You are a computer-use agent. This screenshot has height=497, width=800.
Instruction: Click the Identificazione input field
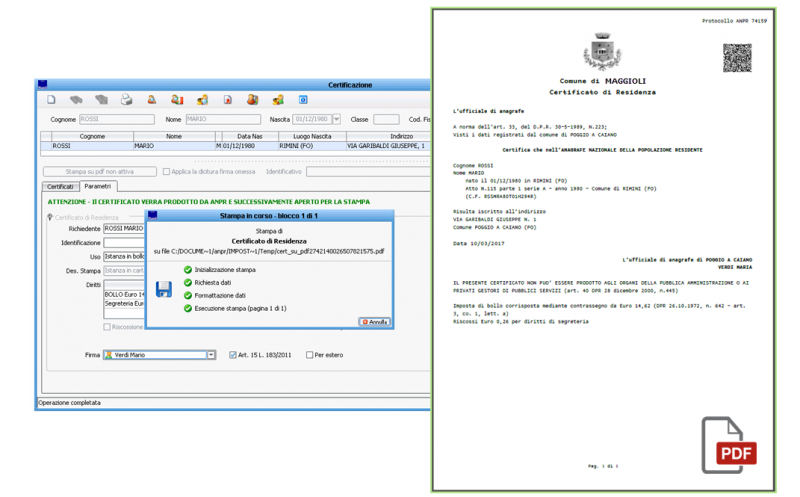point(124,242)
